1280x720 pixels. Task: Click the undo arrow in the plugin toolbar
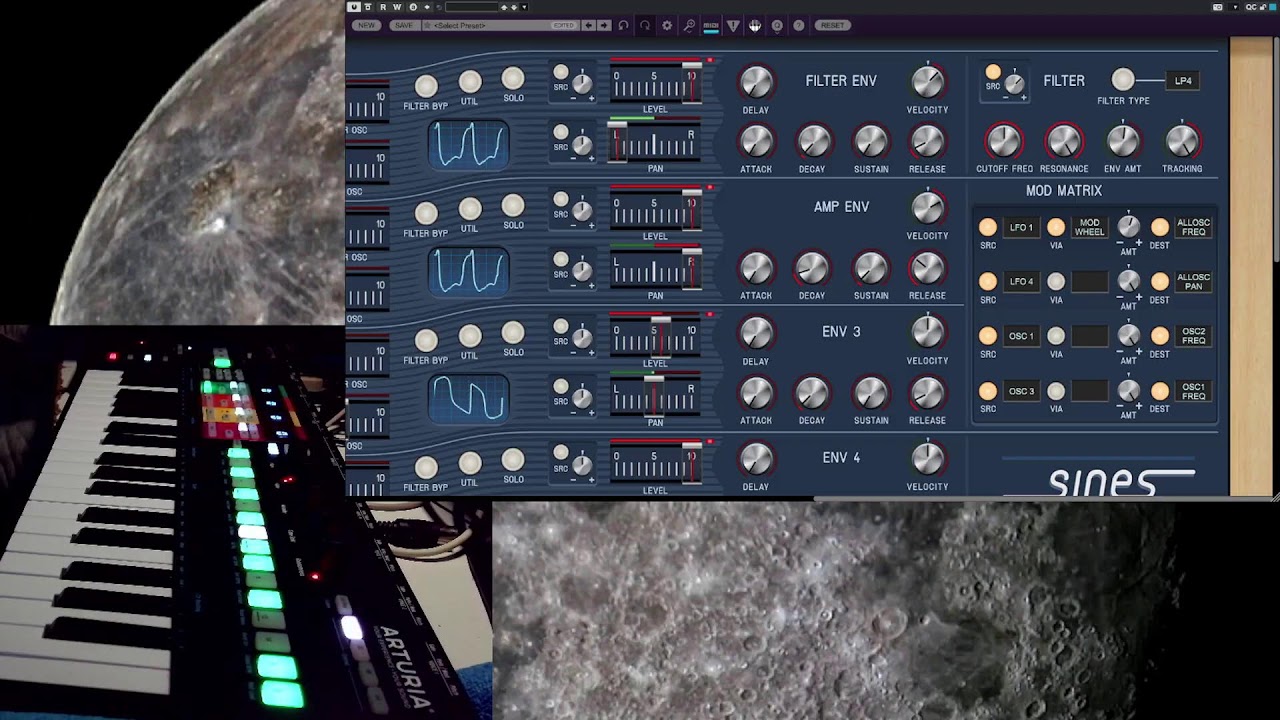coord(623,25)
